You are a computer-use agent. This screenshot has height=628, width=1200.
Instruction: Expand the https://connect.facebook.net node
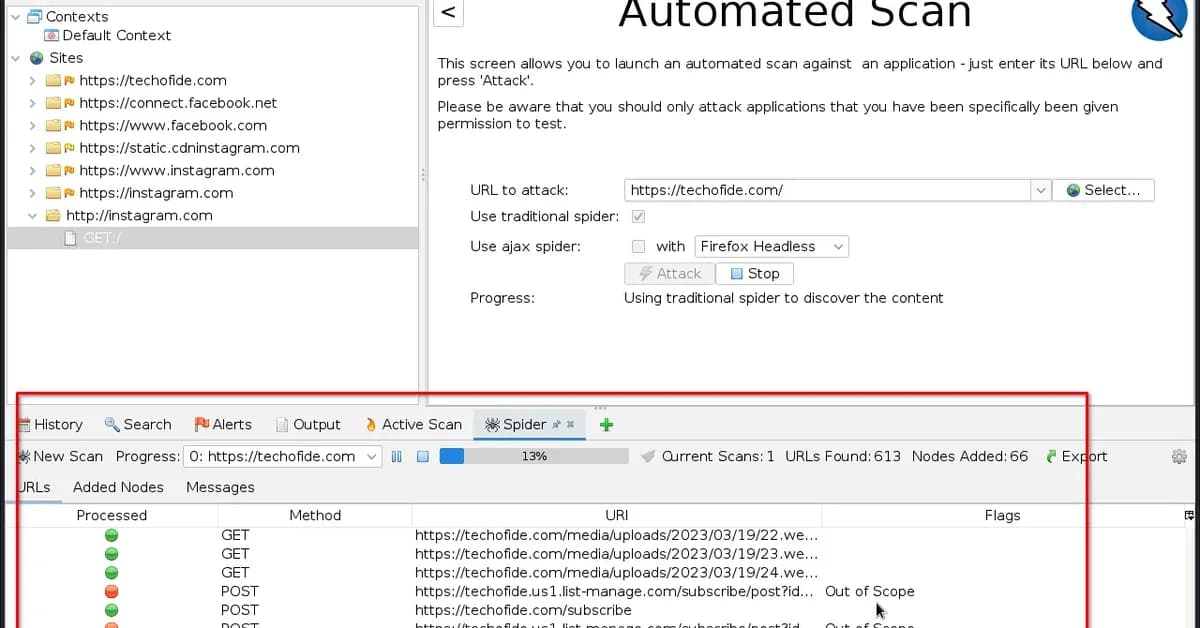32,103
